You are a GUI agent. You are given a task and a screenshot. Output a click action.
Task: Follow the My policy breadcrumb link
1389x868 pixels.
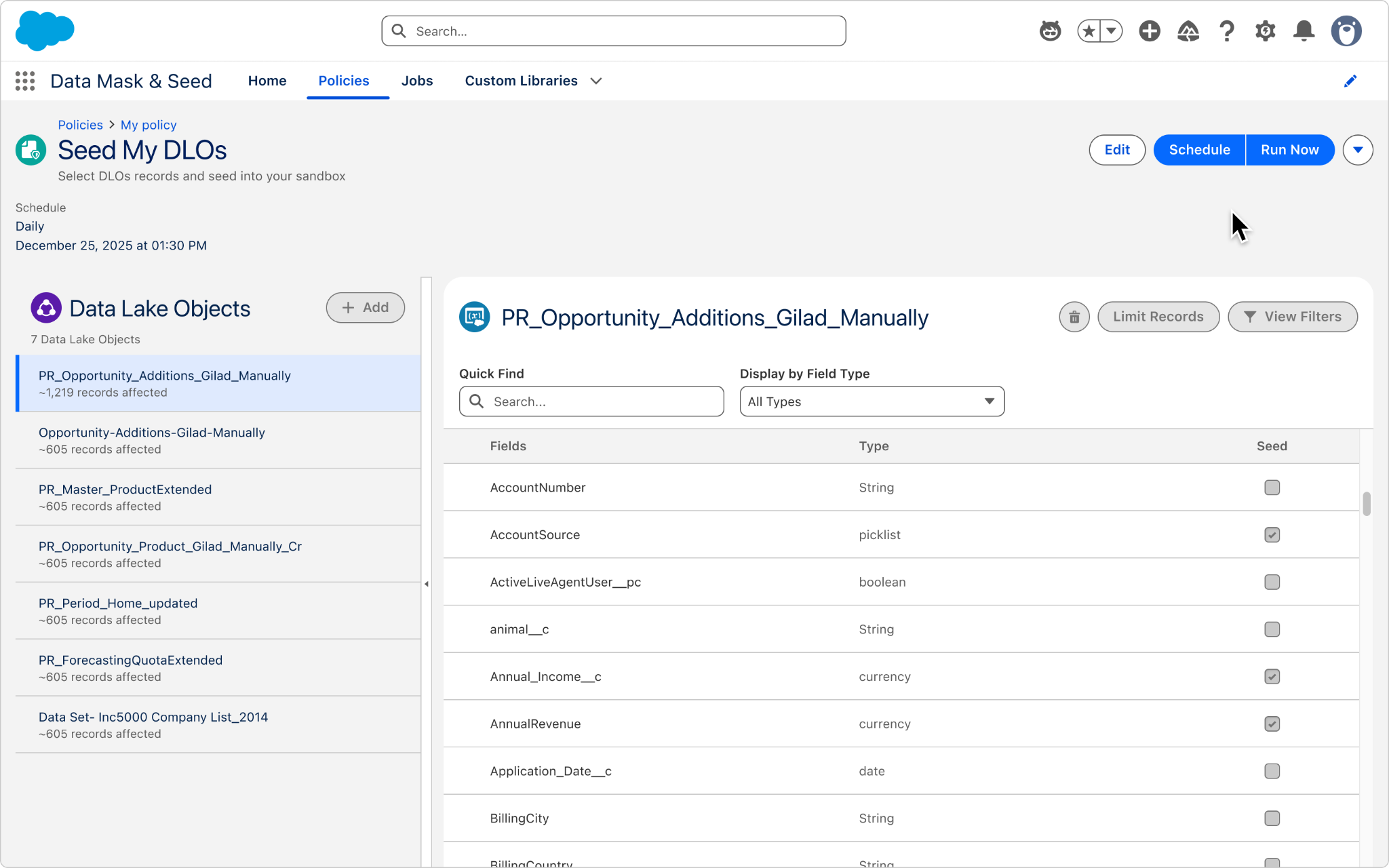click(149, 125)
